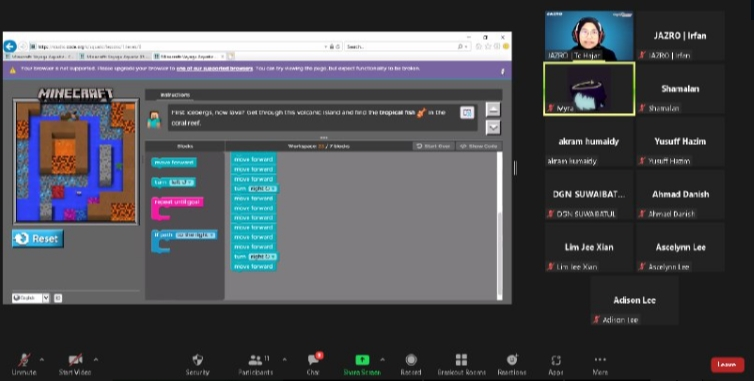Select Ascelynn Lee participant tile
This screenshot has width=754, height=381.
click(x=680, y=248)
